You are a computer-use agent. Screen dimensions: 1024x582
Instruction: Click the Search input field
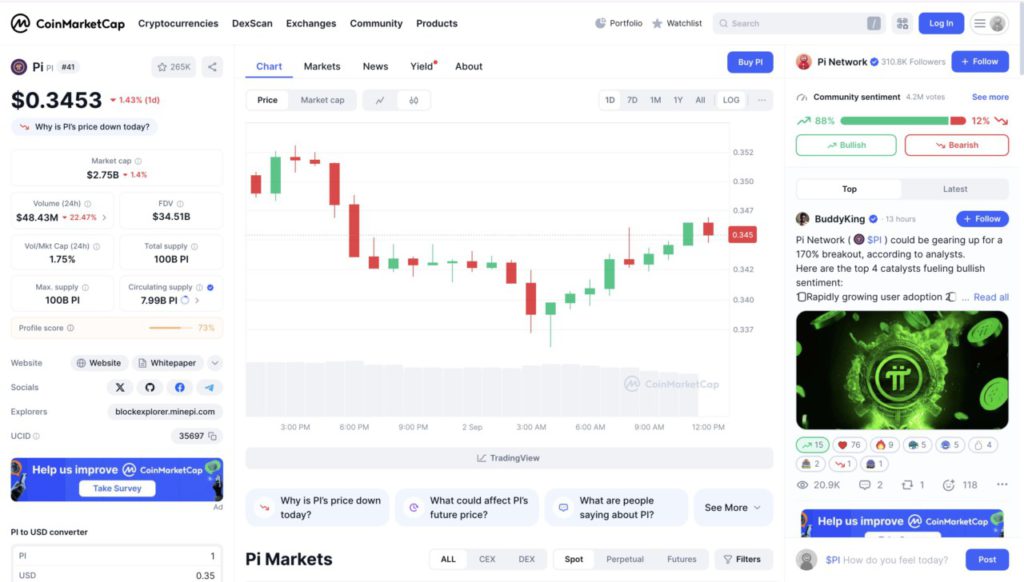790,23
